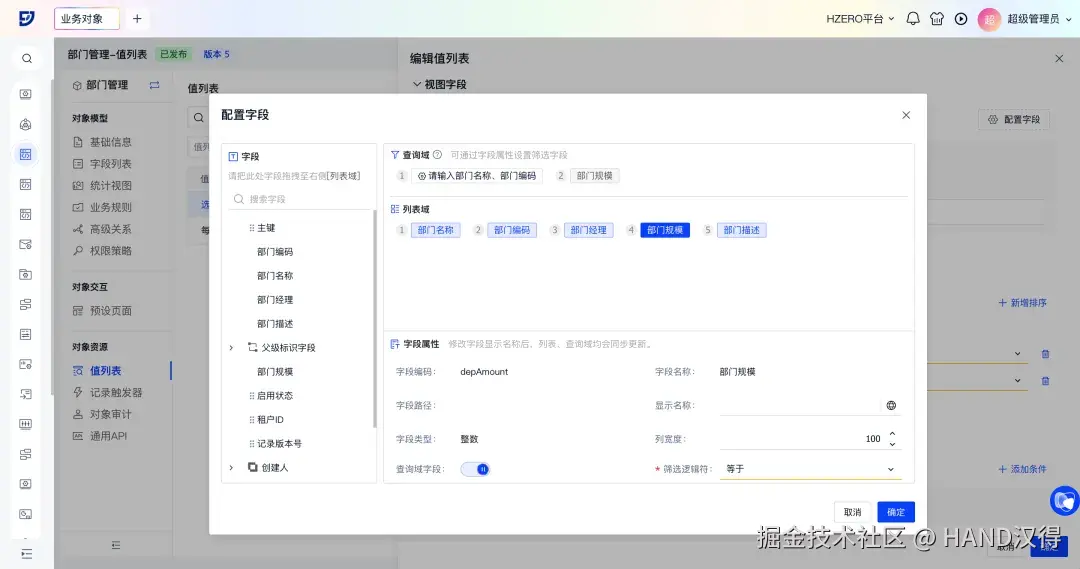This screenshot has width=1080, height=569.
Task: Select the 业务对象 tab
Action: coord(87,19)
